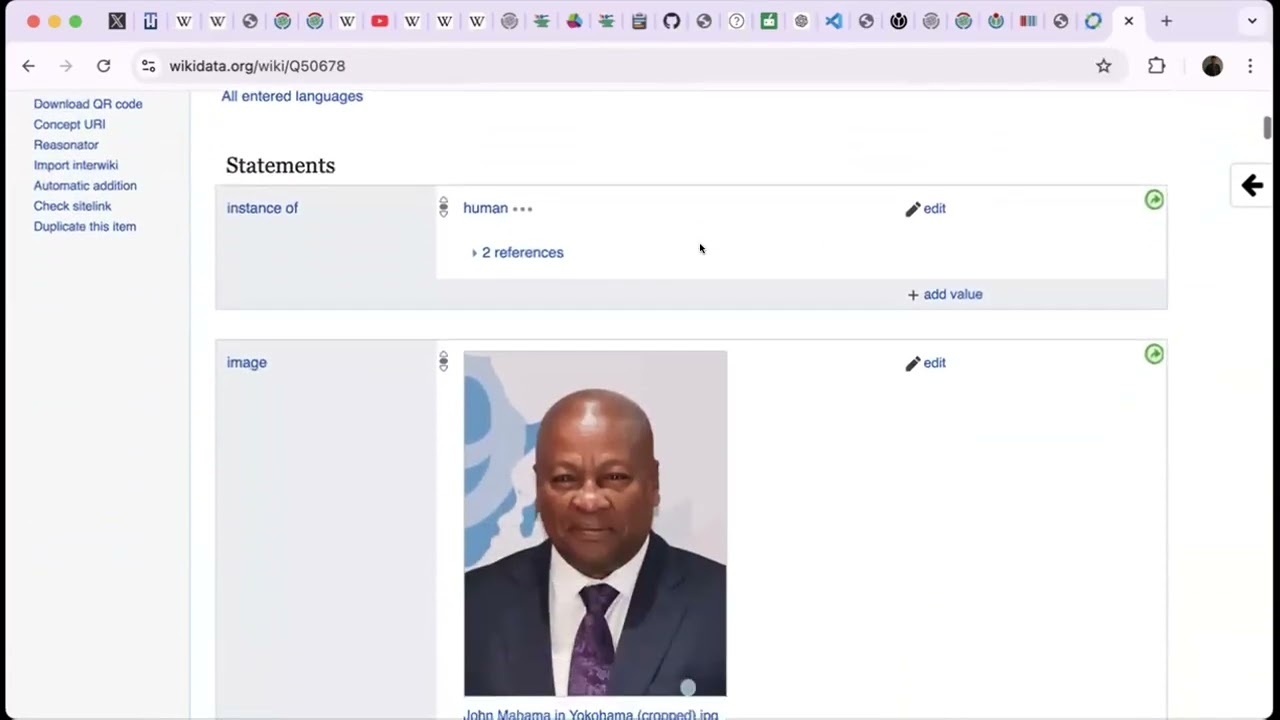Click Import interwiki in sidebar
The height and width of the screenshot is (720, 1280).
coord(76,165)
